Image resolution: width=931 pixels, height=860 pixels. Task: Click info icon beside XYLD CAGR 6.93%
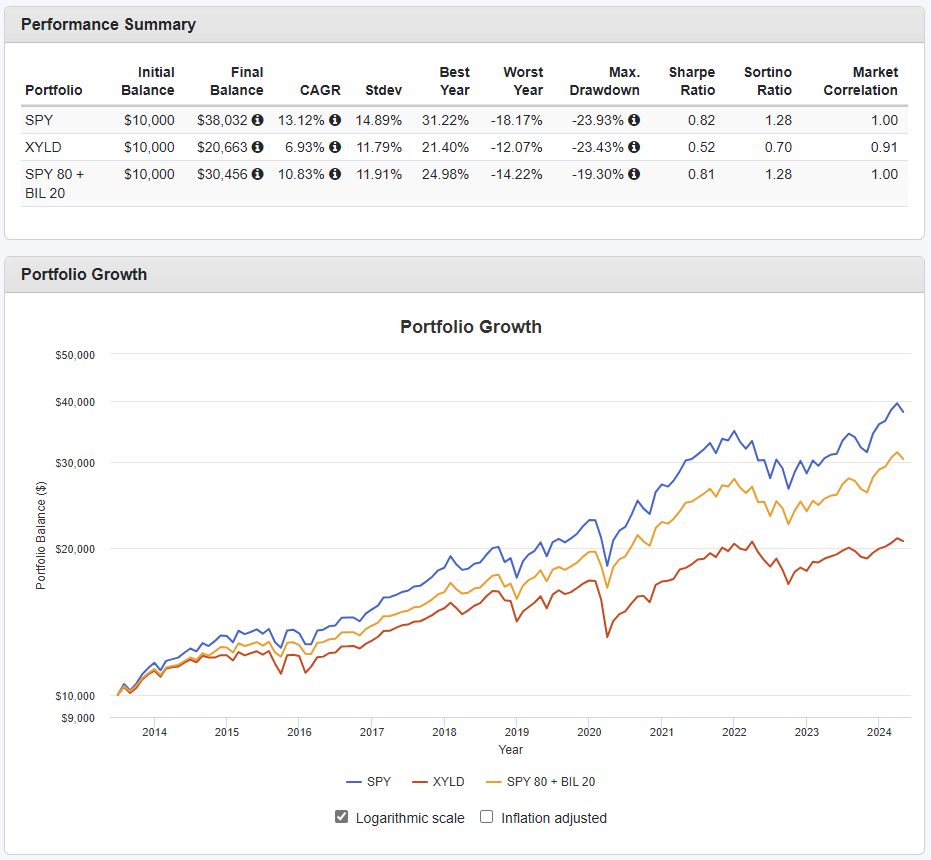click(x=335, y=147)
